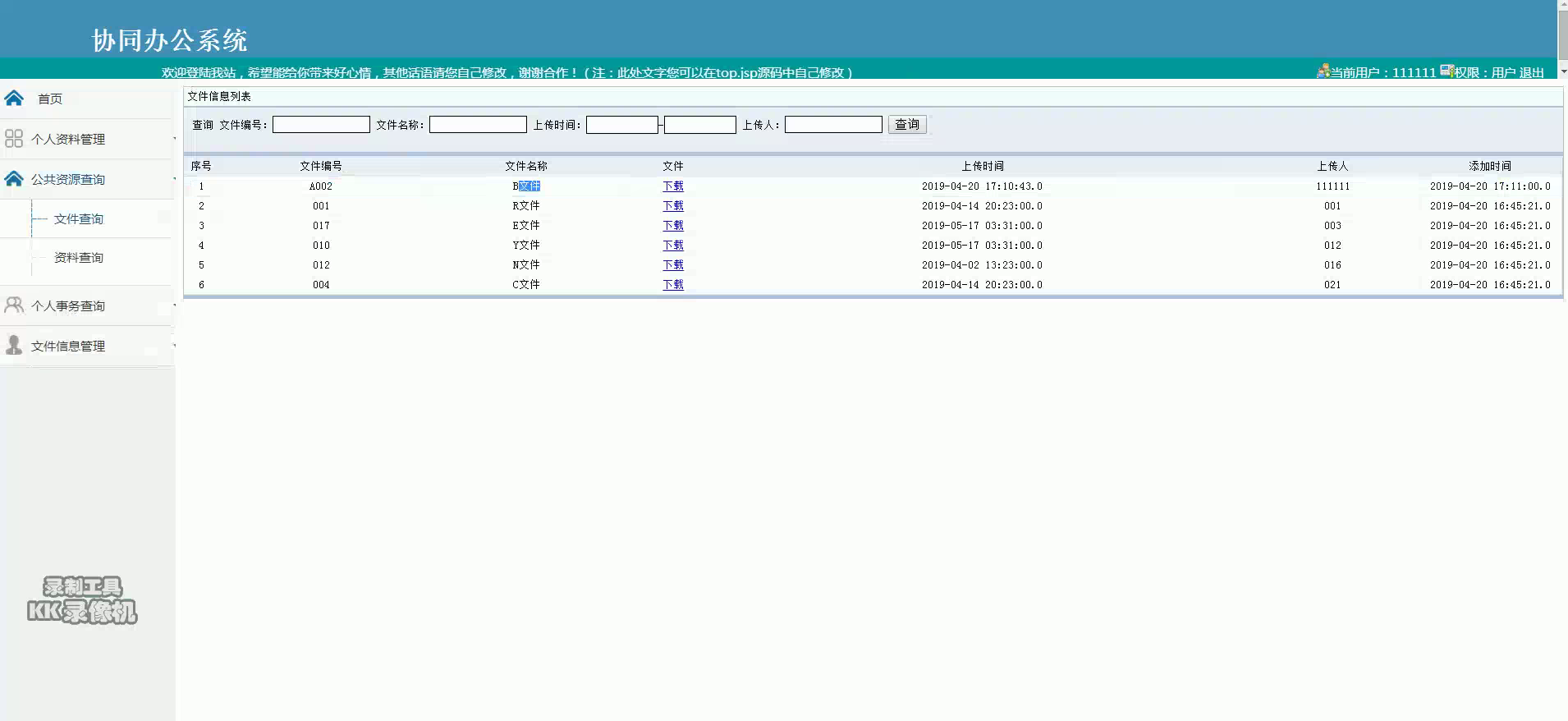Click the top frame scrollbar down arrow
The width and height of the screenshot is (1568, 721).
point(1563,72)
